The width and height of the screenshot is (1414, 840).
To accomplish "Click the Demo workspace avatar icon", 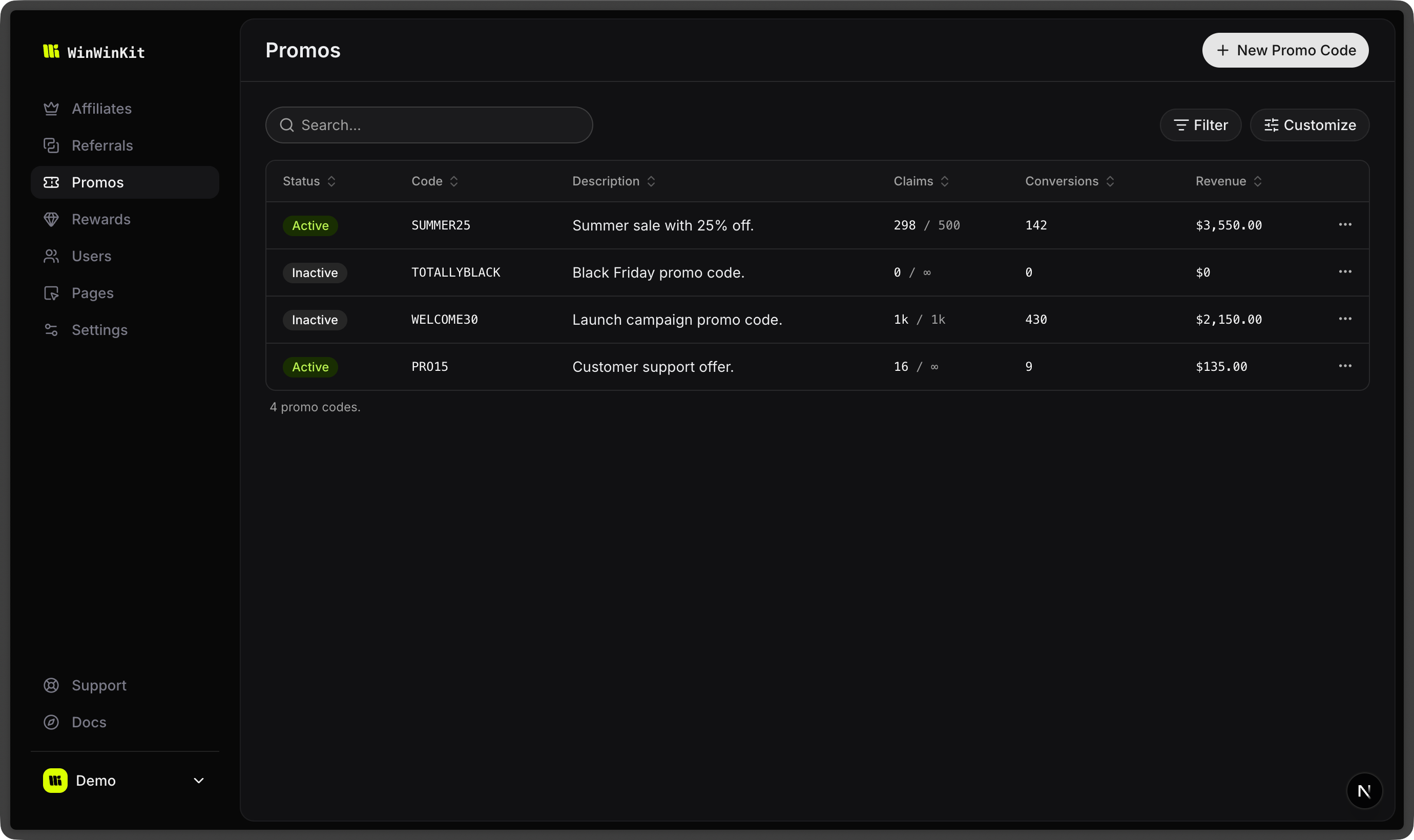I will (x=55, y=781).
